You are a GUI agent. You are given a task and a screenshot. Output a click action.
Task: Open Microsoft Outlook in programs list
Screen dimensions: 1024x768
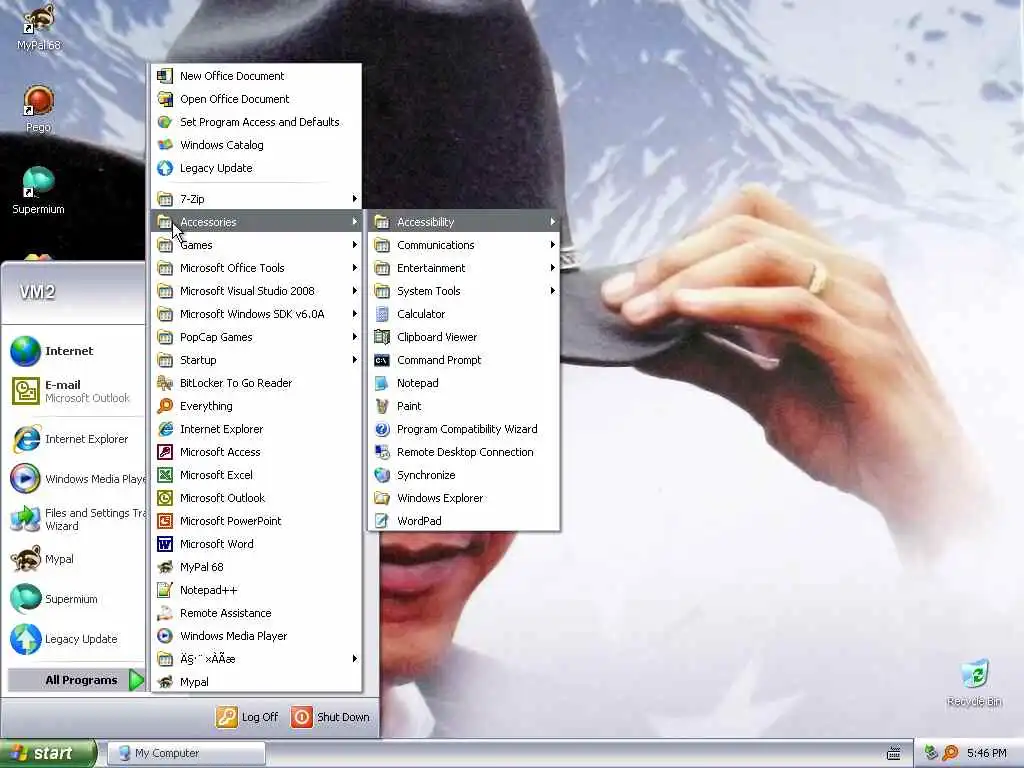coord(256,498)
